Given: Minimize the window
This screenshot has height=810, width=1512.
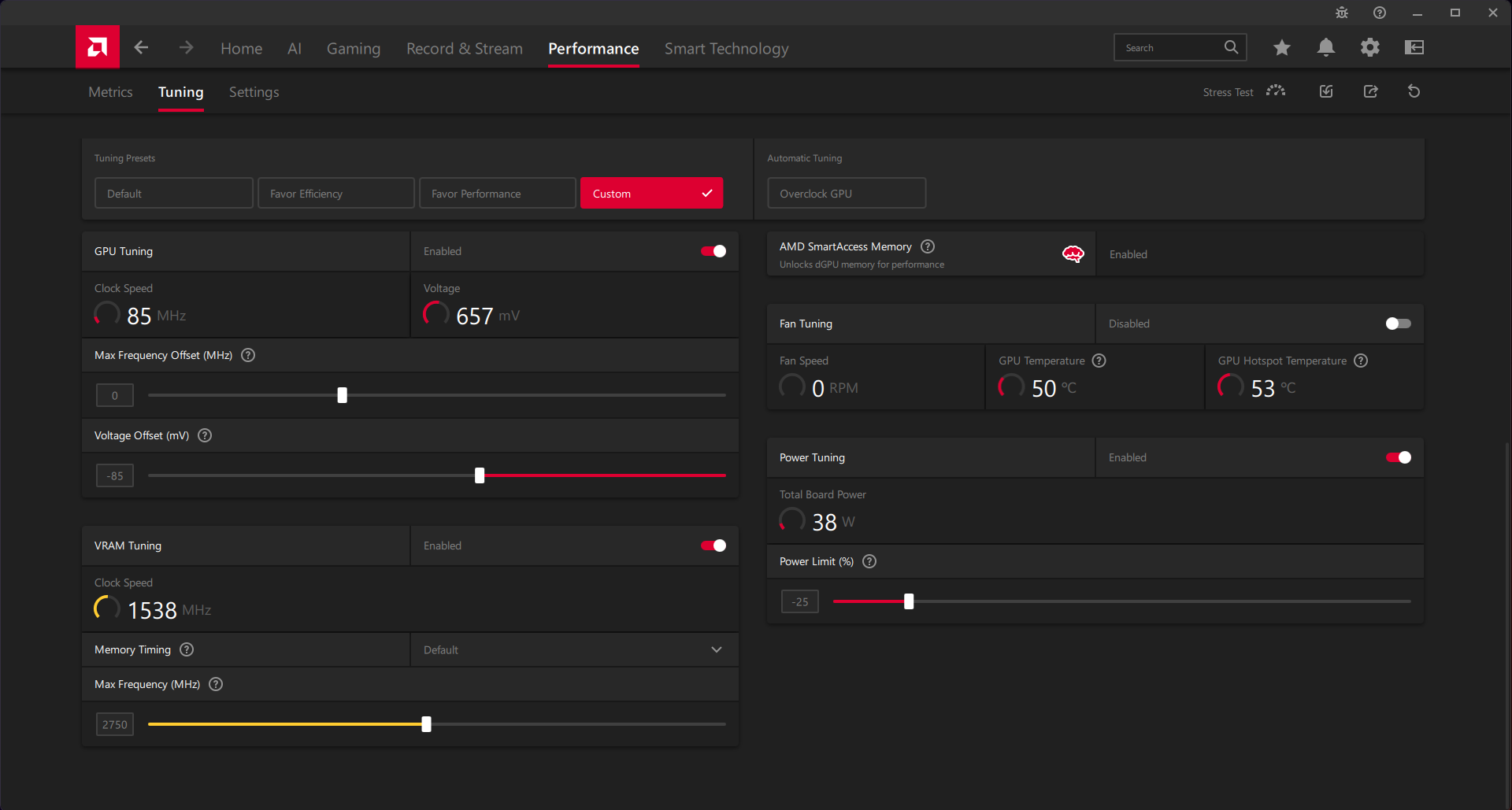Looking at the screenshot, I should pyautogui.click(x=1417, y=13).
